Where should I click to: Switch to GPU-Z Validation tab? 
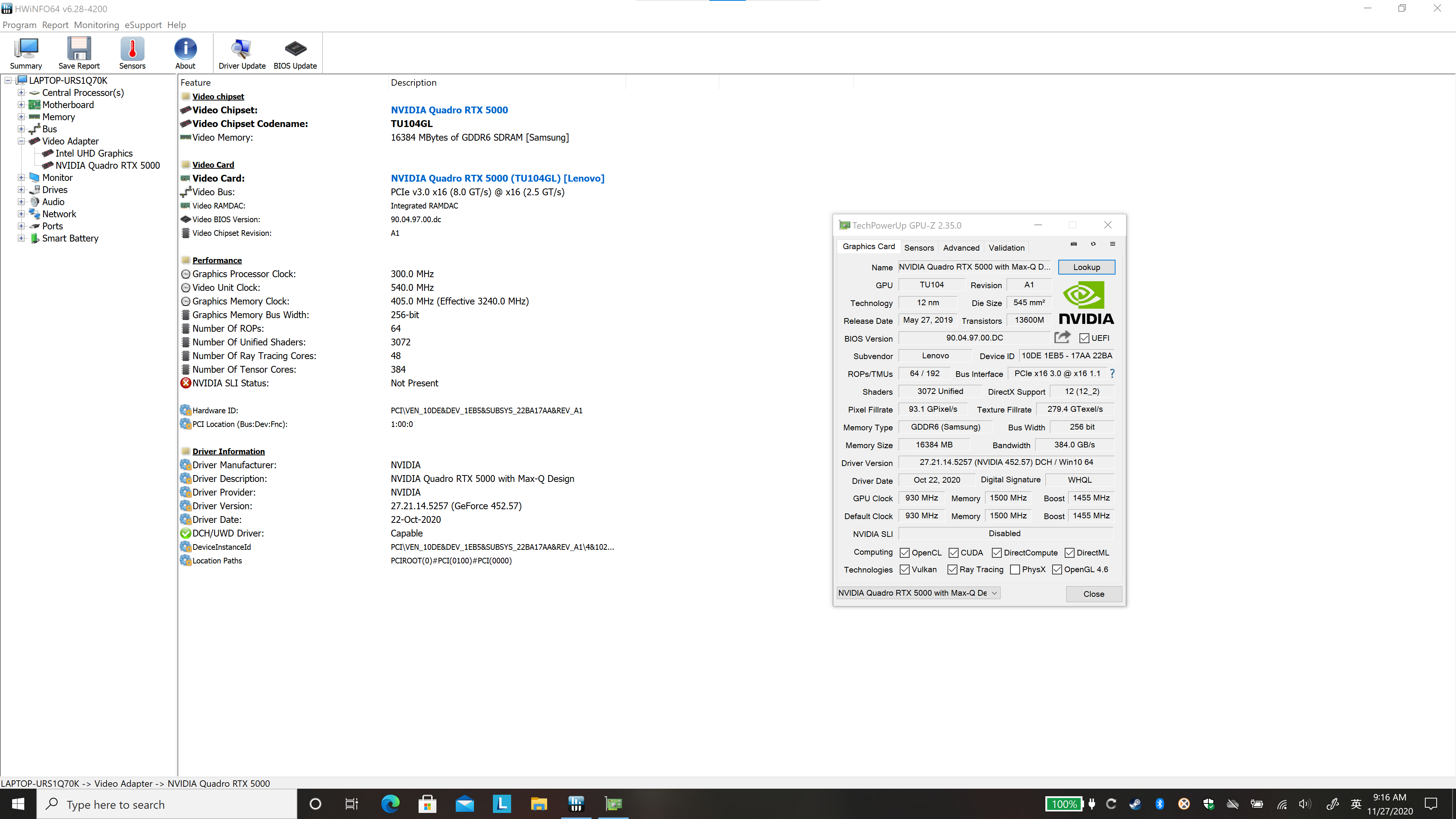(1006, 248)
